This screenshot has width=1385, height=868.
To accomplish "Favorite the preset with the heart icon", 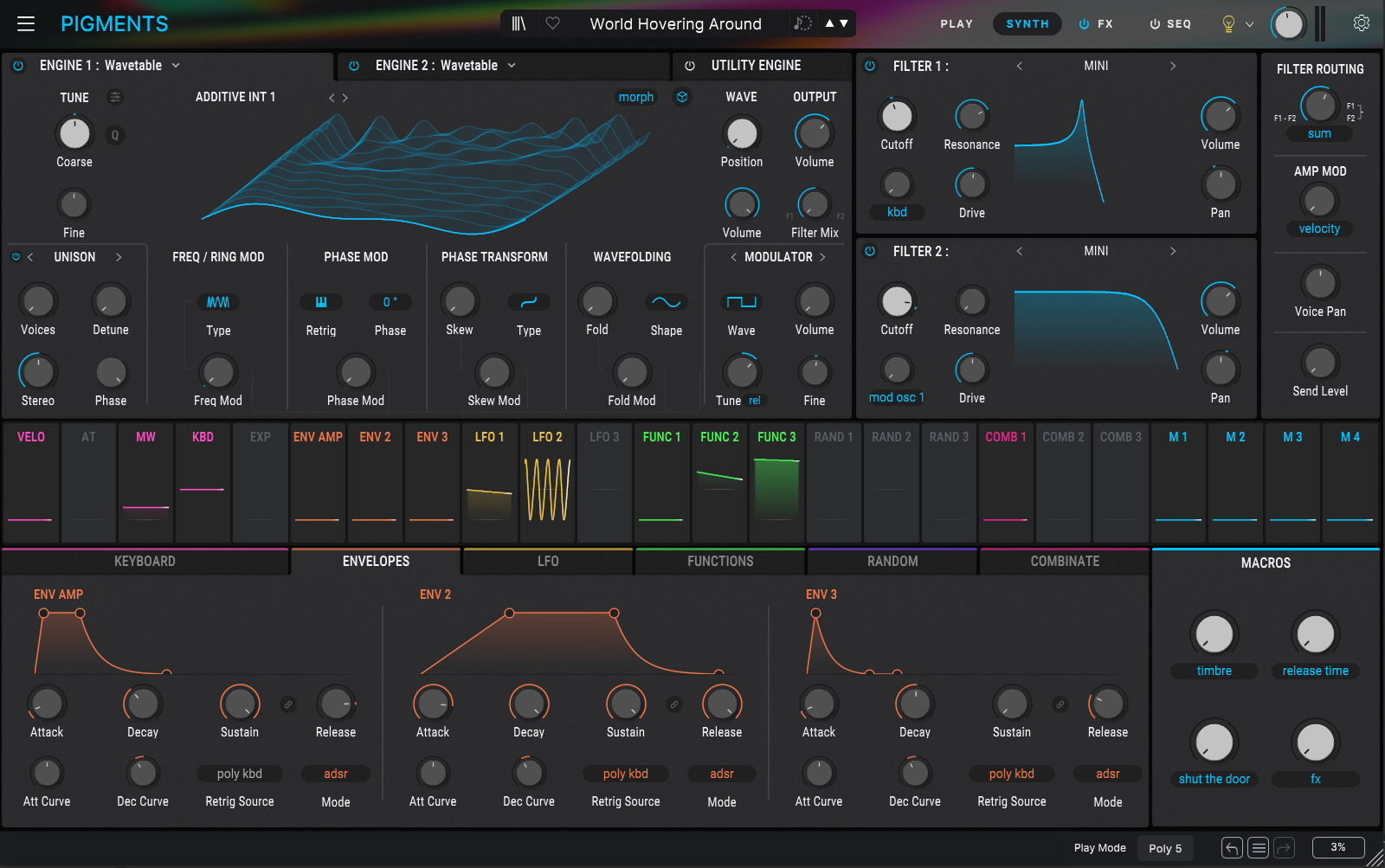I will (552, 23).
